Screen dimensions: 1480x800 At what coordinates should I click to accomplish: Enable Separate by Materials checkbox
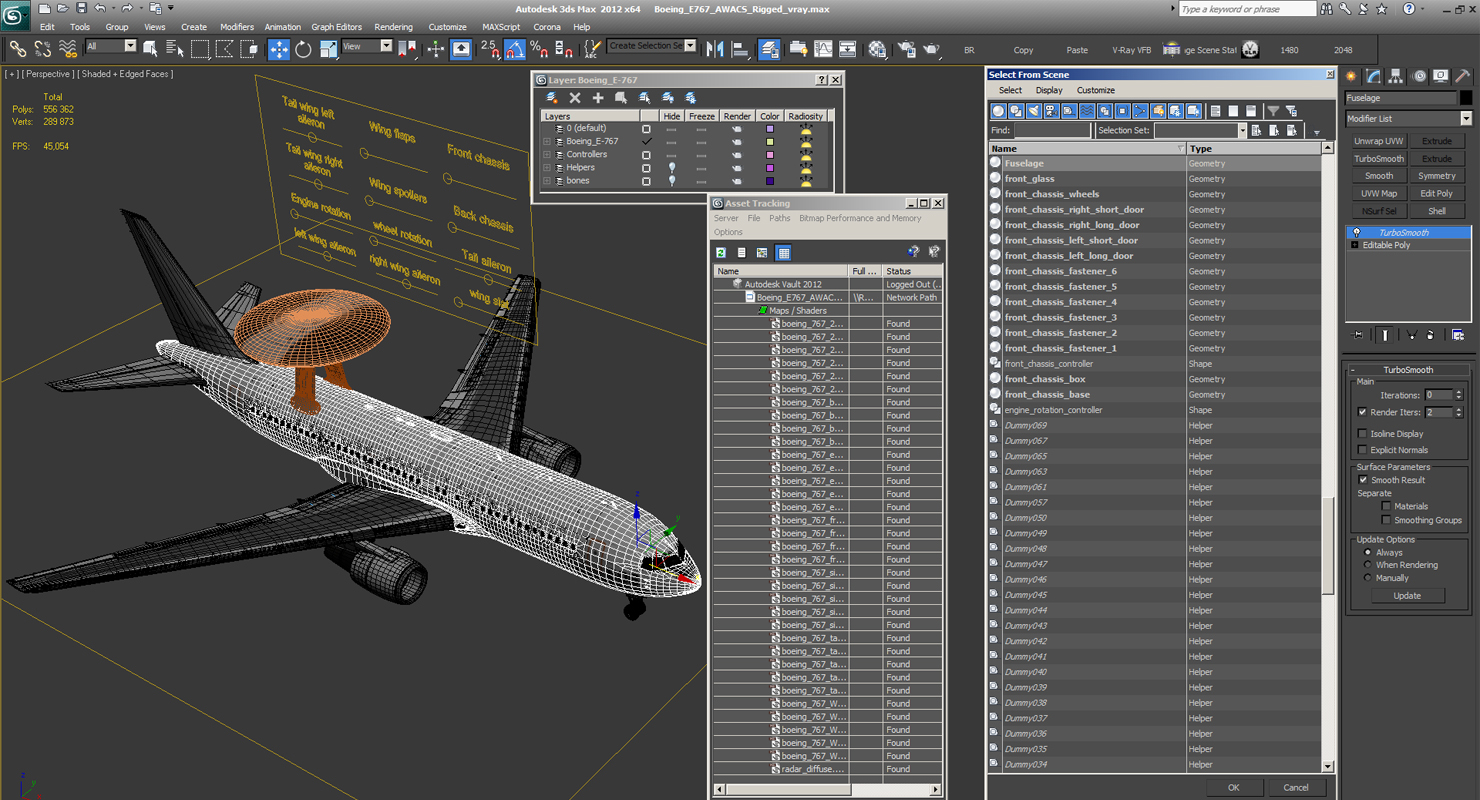1386,506
